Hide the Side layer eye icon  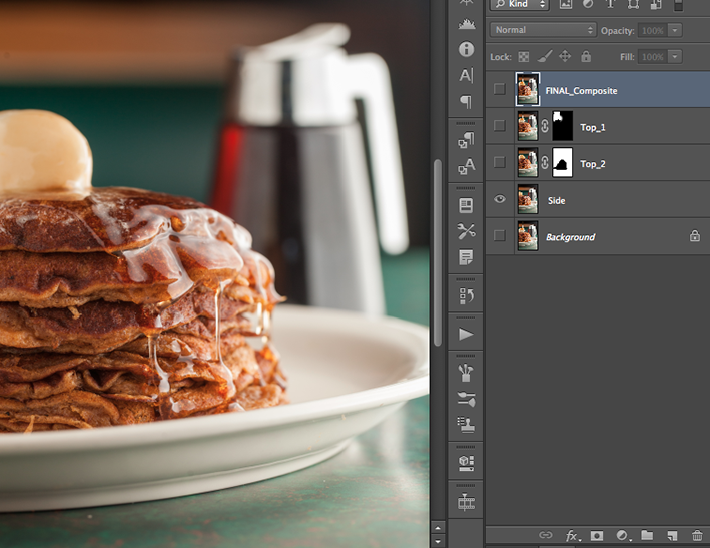pyautogui.click(x=500, y=200)
